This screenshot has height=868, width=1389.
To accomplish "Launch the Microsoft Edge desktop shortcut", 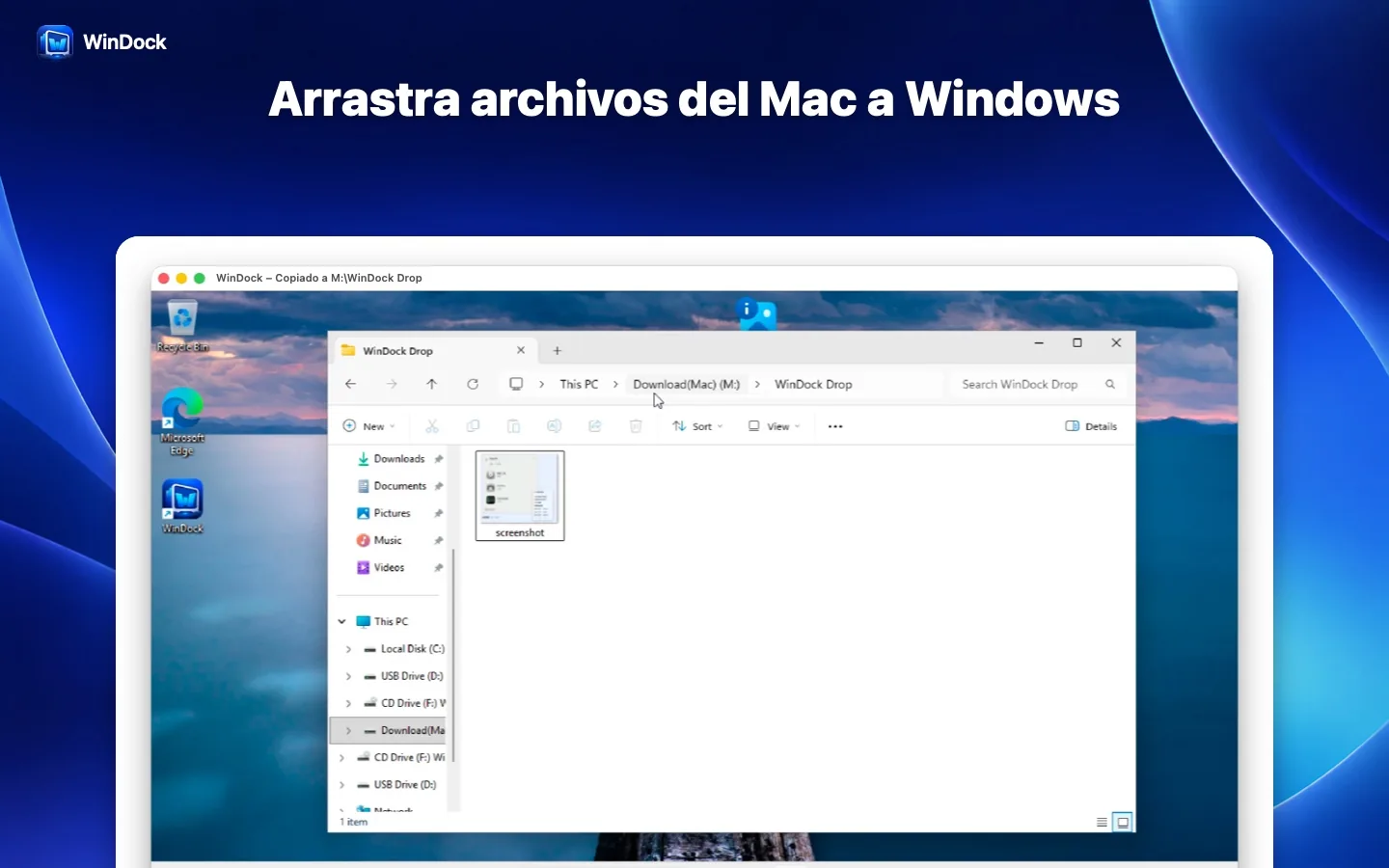I will click(x=182, y=420).
